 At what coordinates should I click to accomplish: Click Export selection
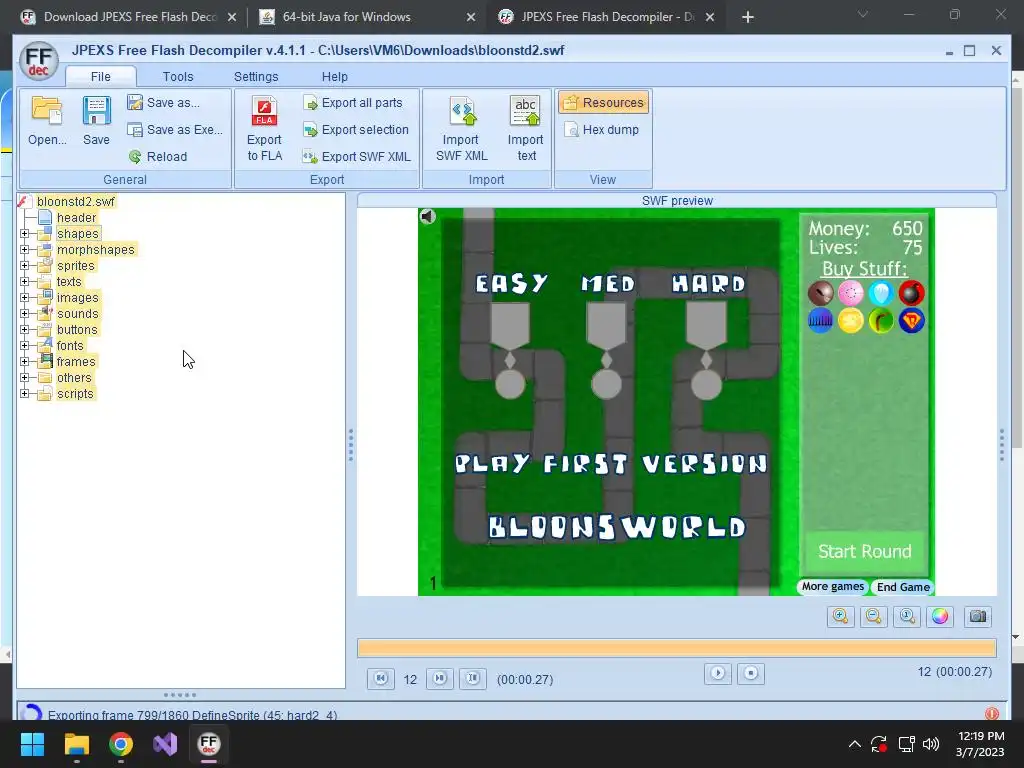click(356, 129)
